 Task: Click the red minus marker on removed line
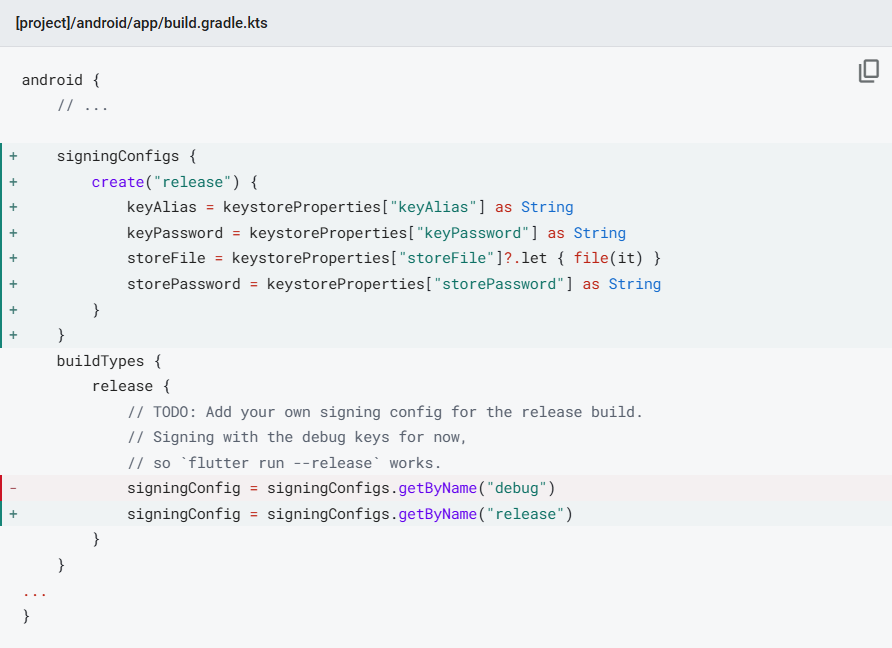point(13,488)
